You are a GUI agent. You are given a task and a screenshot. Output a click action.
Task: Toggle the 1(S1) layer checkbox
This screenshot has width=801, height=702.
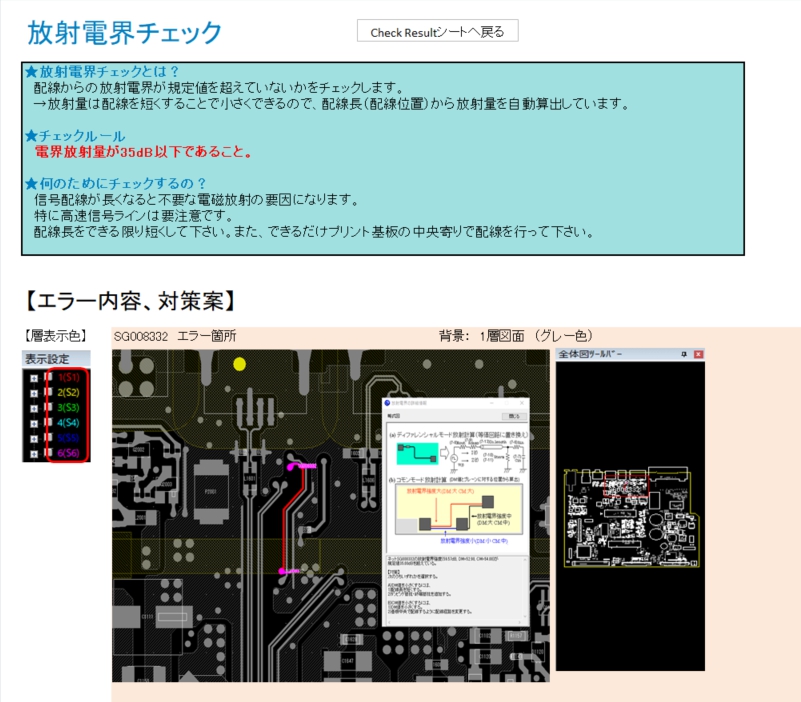pyautogui.click(x=48, y=378)
